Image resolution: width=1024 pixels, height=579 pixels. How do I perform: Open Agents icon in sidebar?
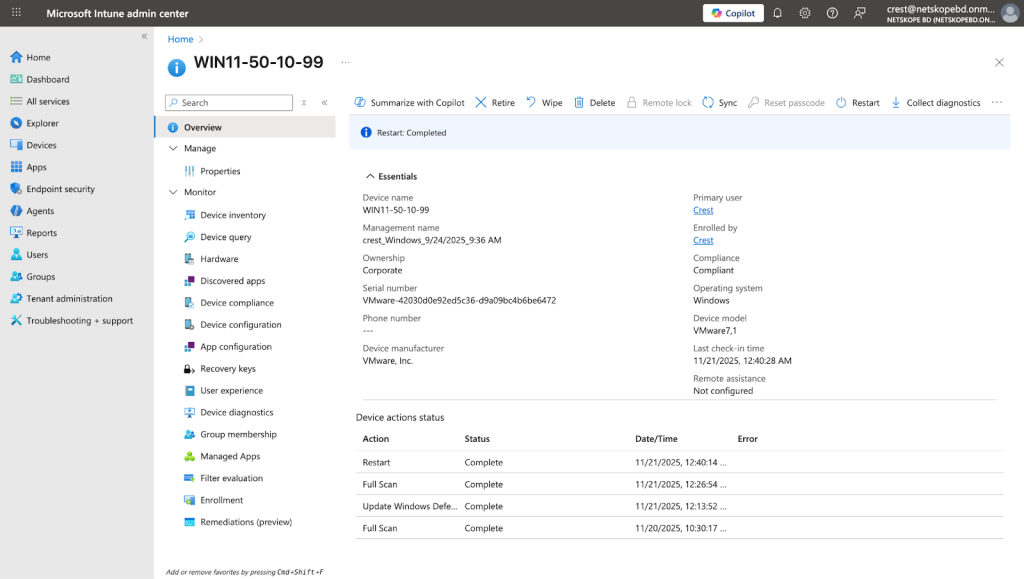[x=16, y=211]
